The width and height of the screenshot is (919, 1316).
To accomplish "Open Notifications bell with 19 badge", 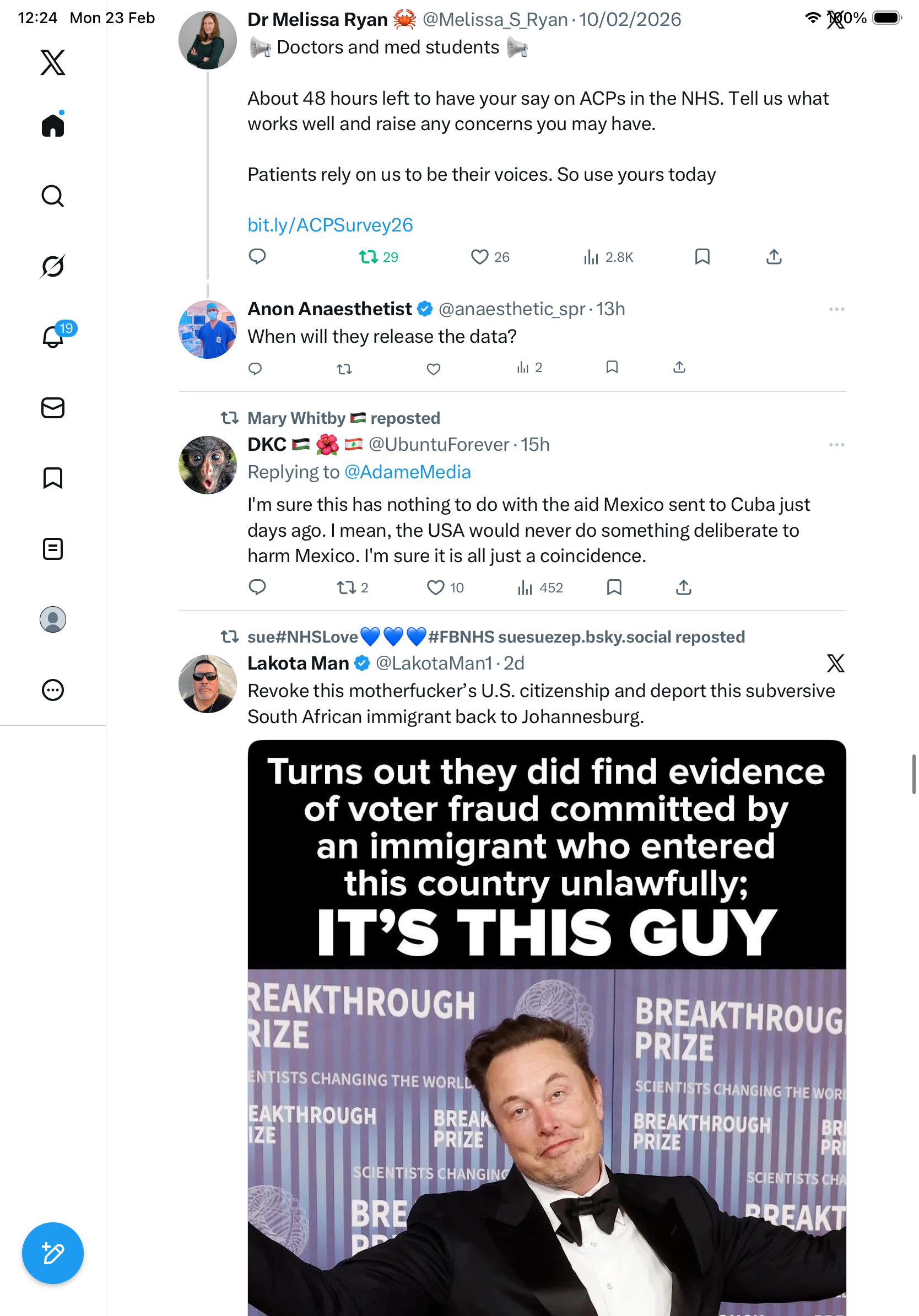I will coord(53,337).
